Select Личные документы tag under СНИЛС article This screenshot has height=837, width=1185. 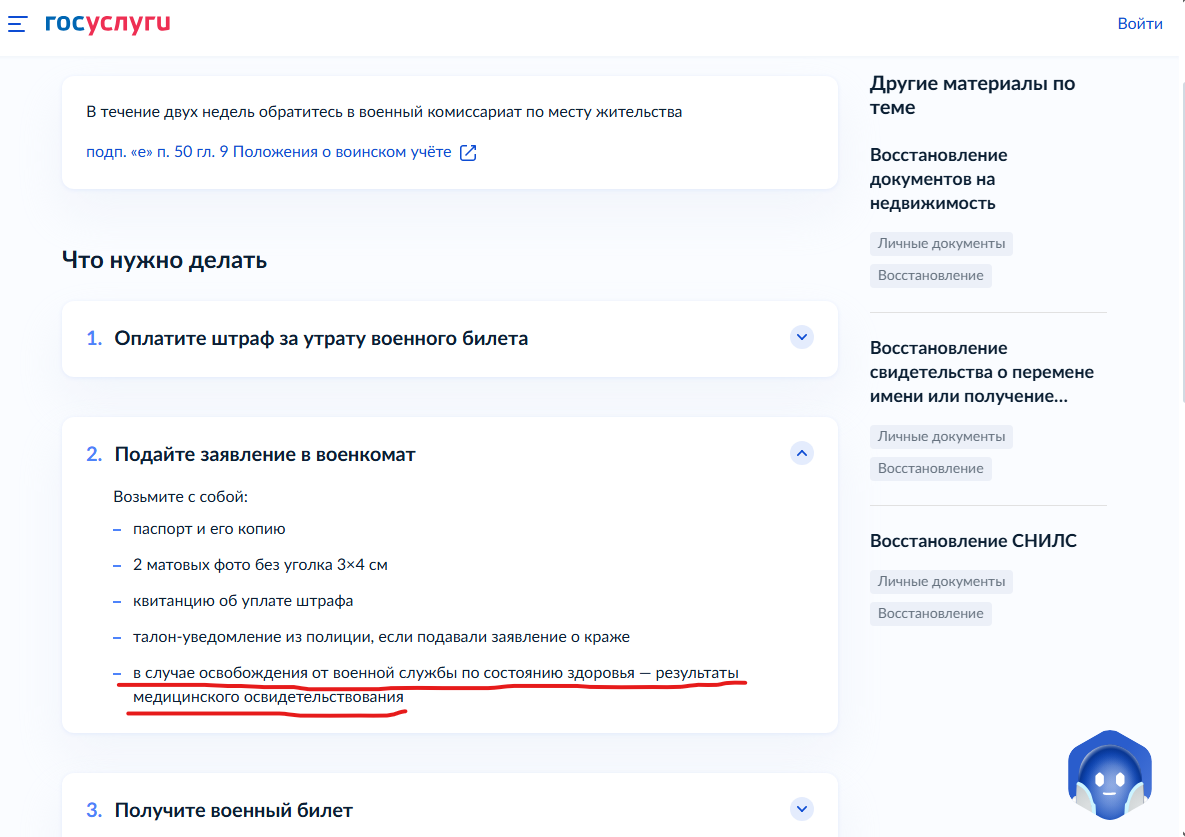point(940,581)
